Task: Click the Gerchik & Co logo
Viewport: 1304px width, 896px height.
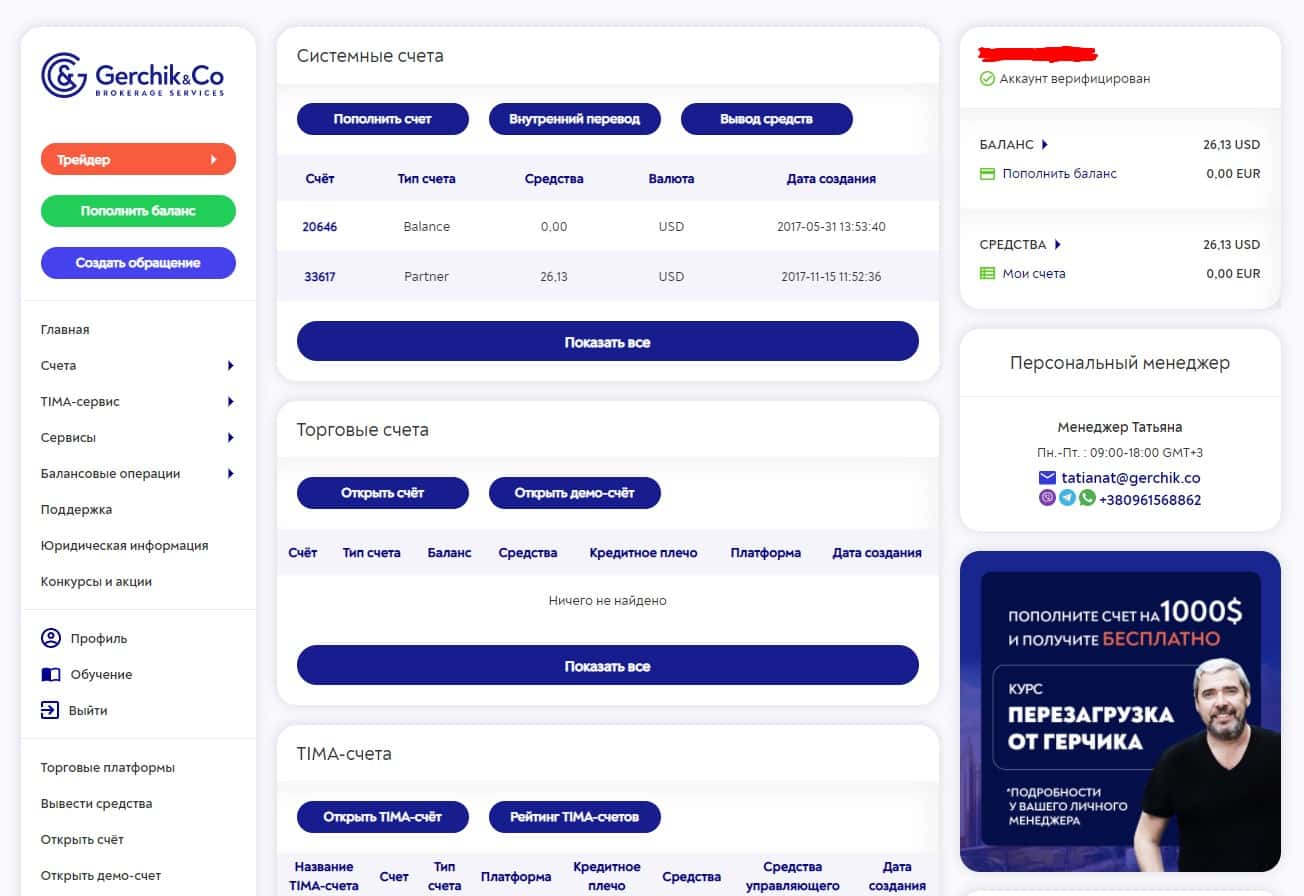Action: click(x=132, y=76)
